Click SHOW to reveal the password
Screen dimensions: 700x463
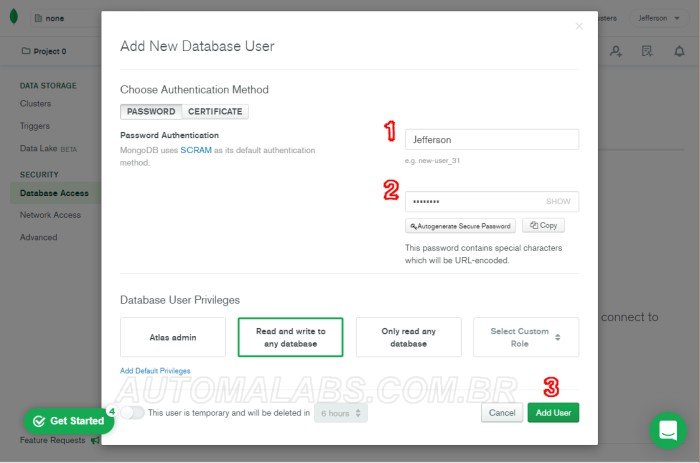(x=558, y=201)
